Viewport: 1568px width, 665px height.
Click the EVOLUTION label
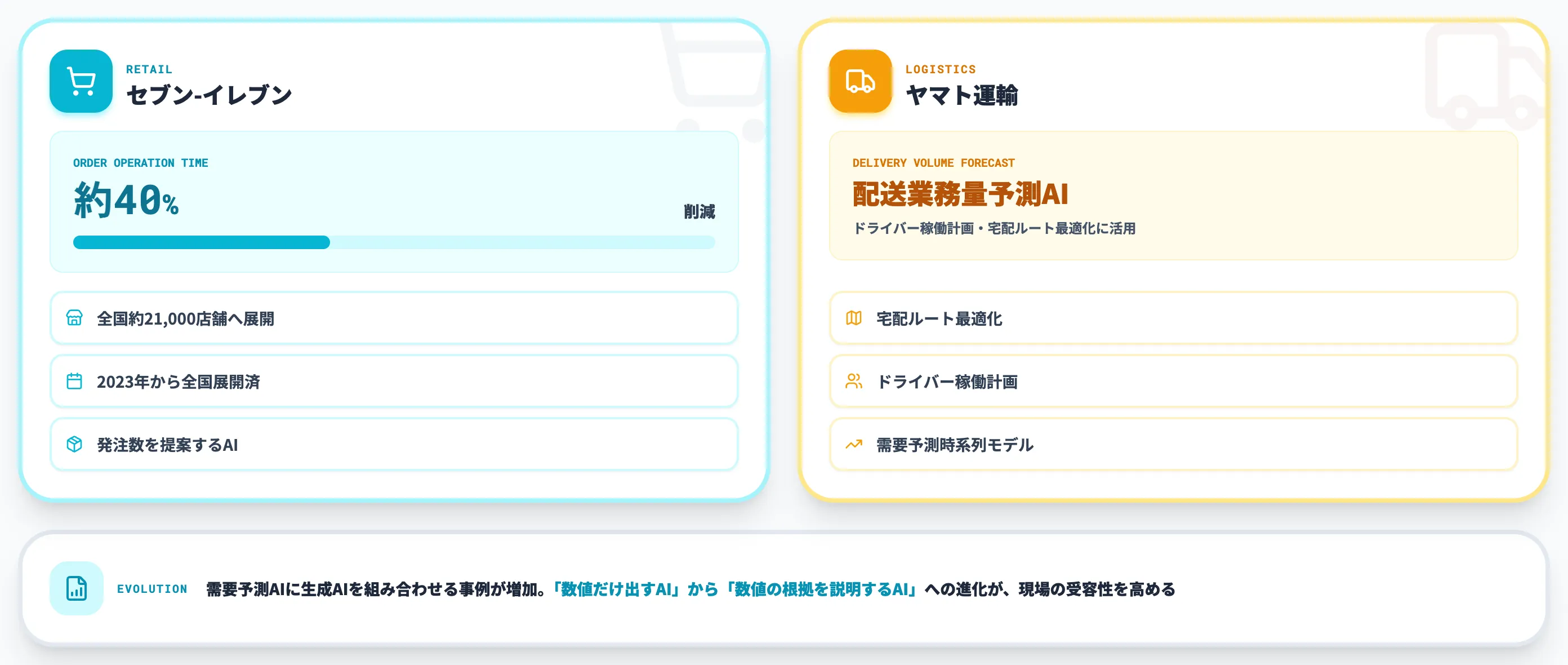point(152,589)
